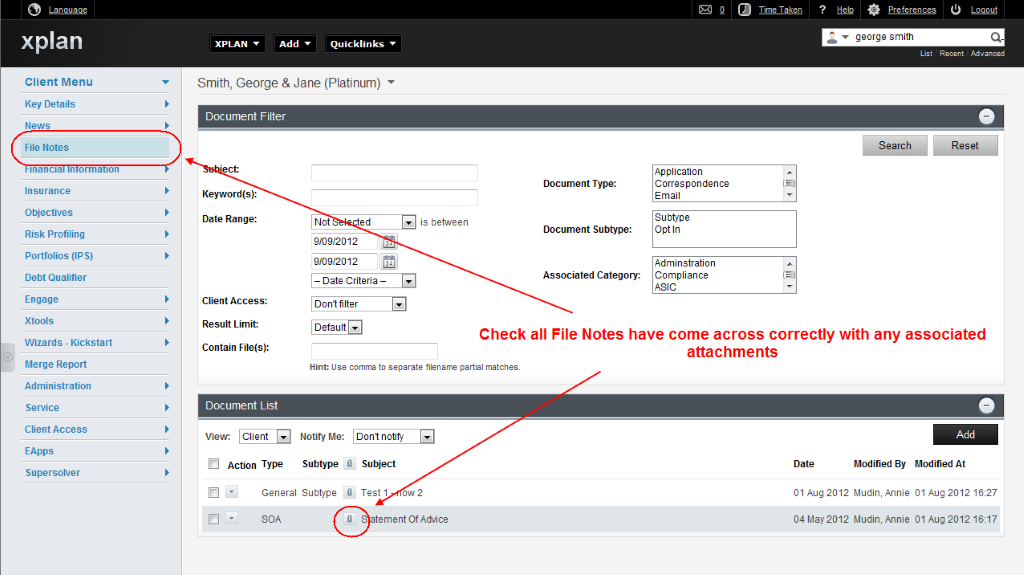Open Date Range Not Selected dropdown
The width and height of the screenshot is (1024, 575).
tap(363, 222)
